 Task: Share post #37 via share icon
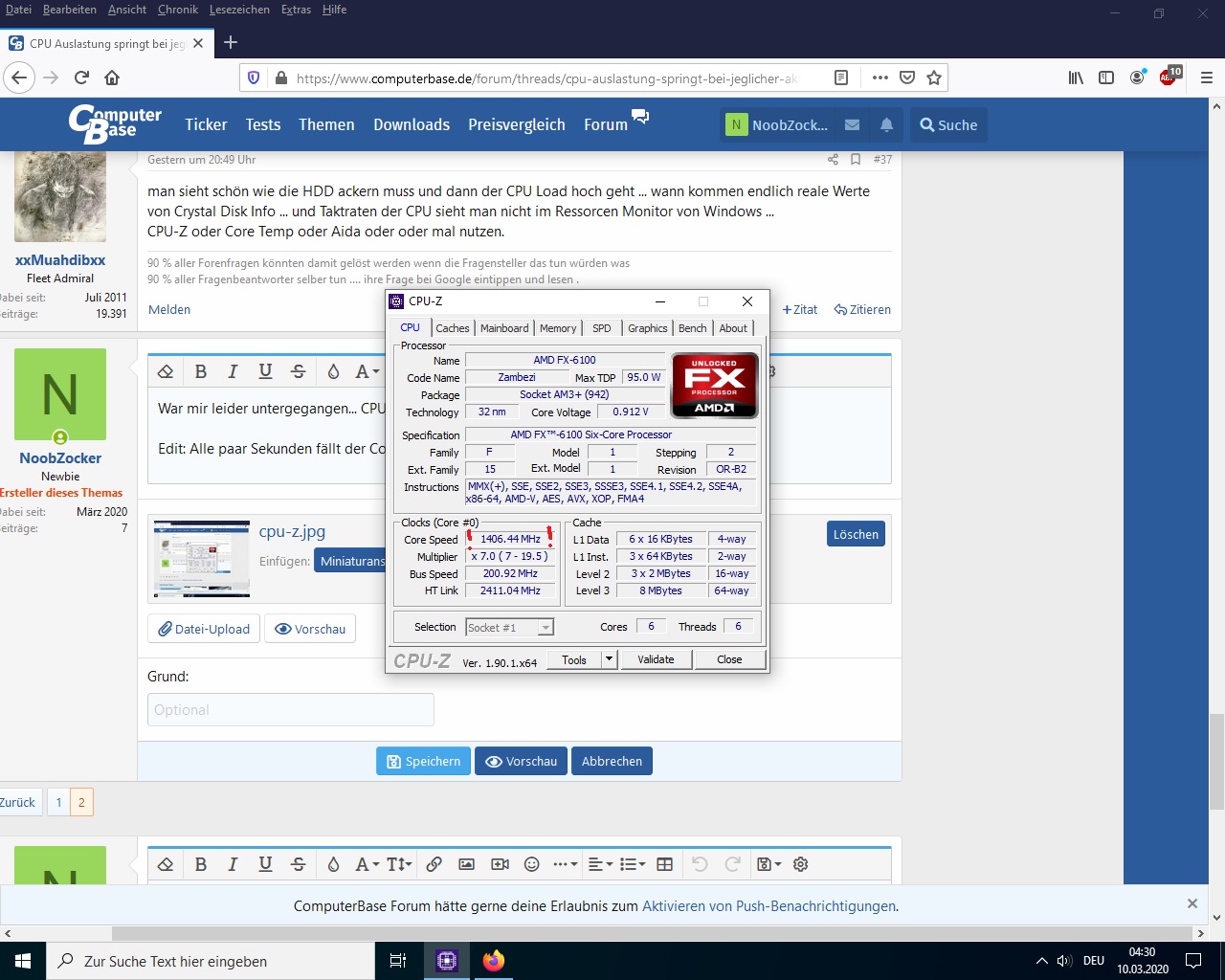click(833, 160)
